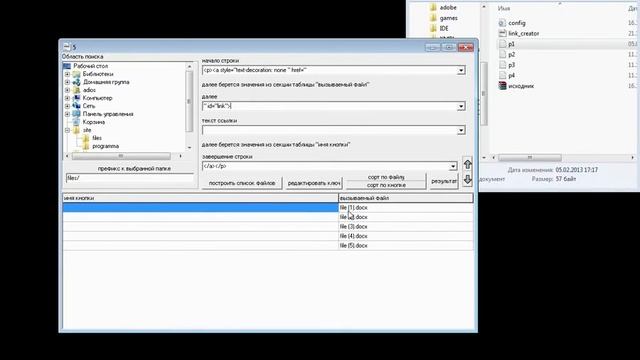Select the p4 file icon in Explorer

pos(502,75)
